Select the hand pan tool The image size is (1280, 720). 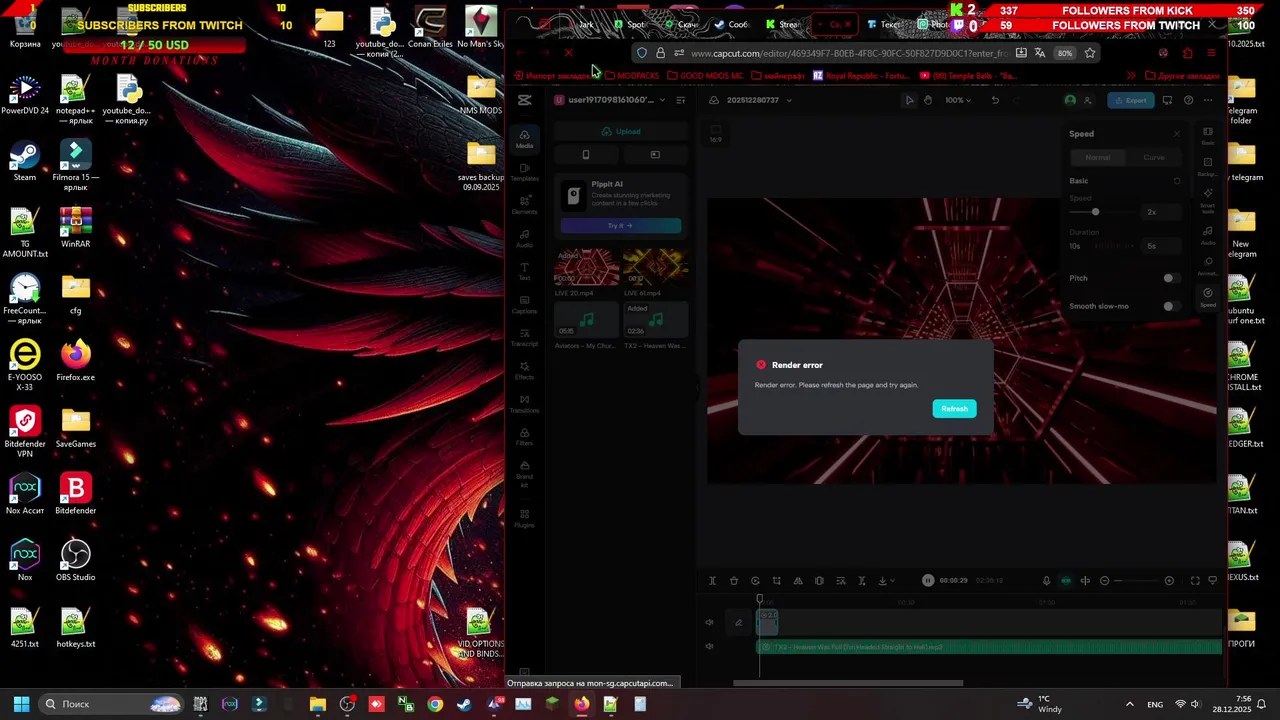tap(928, 100)
